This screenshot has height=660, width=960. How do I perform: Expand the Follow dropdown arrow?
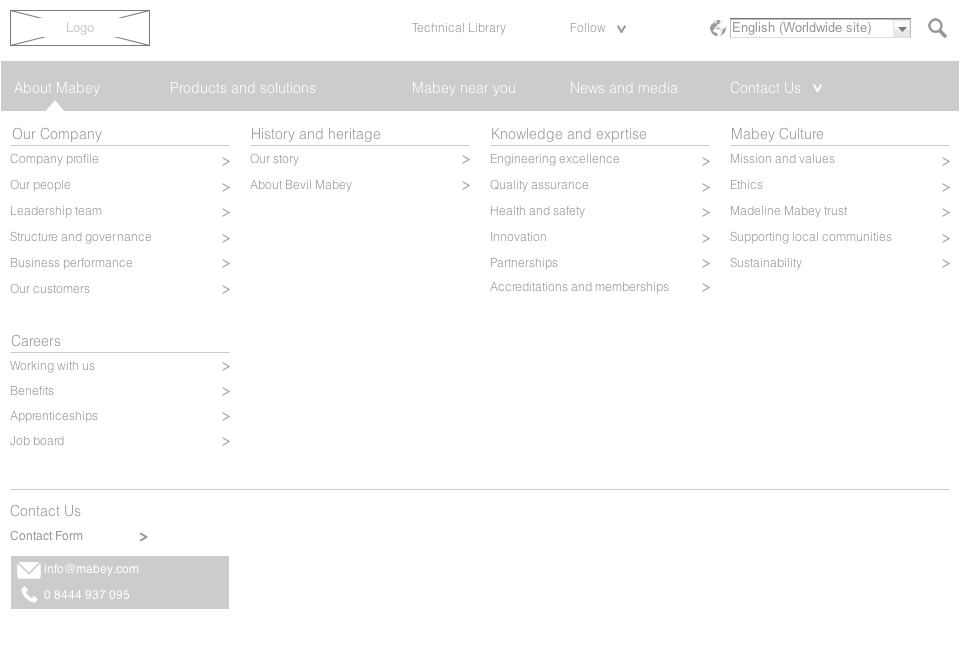tap(621, 29)
